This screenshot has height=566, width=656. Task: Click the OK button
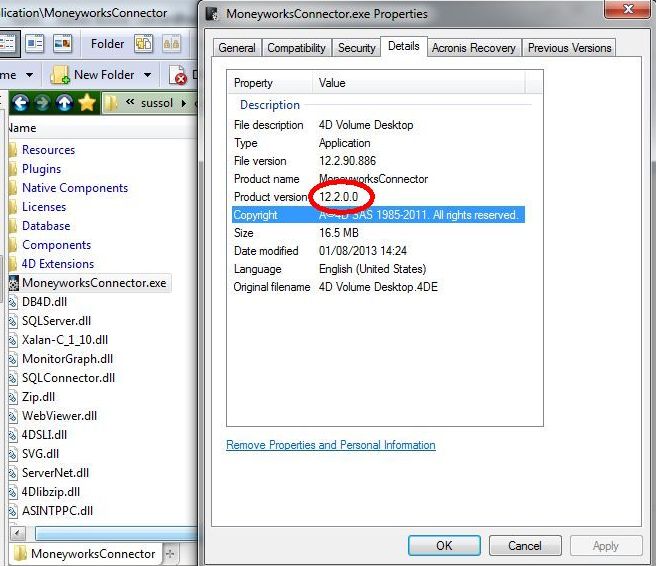pos(444,546)
